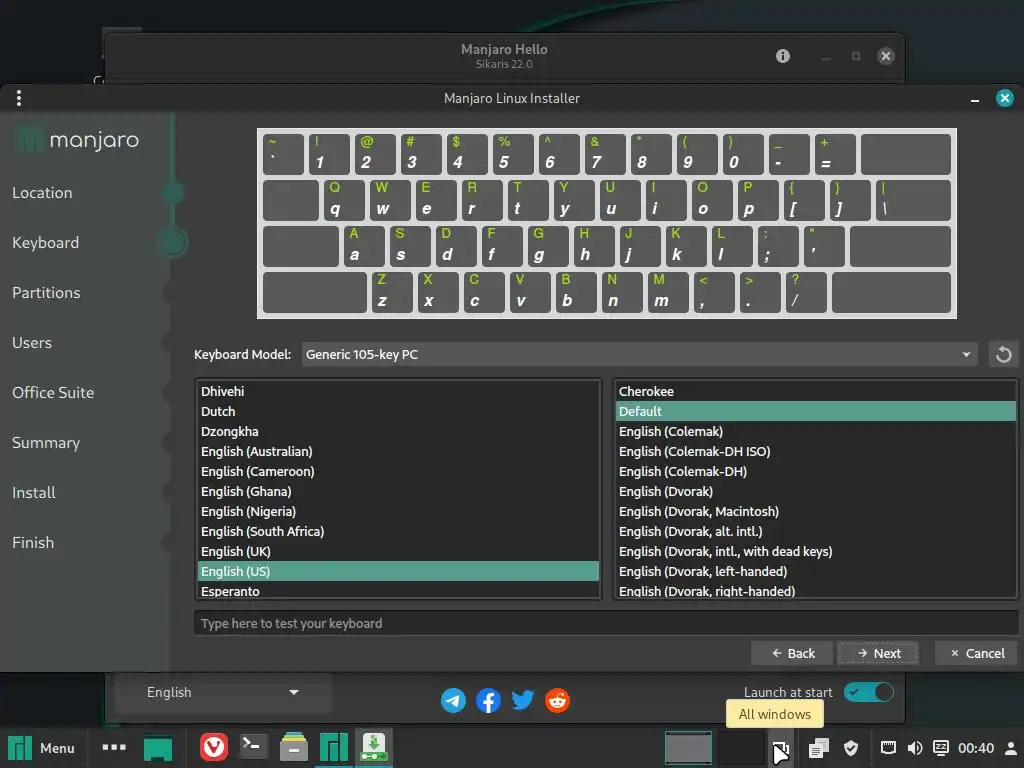Open the clipboard manager tray icon
The height and width of the screenshot is (768, 1024).
(818, 748)
